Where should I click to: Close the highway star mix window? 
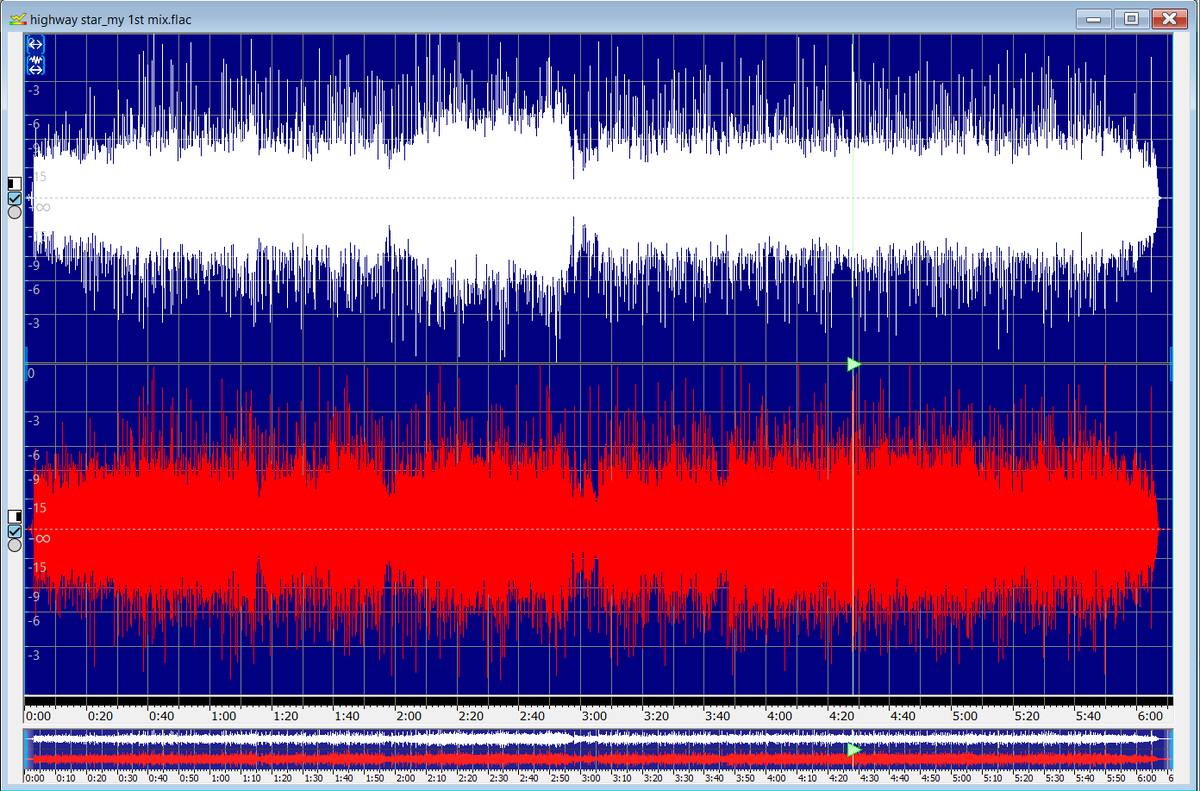[x=1168, y=18]
